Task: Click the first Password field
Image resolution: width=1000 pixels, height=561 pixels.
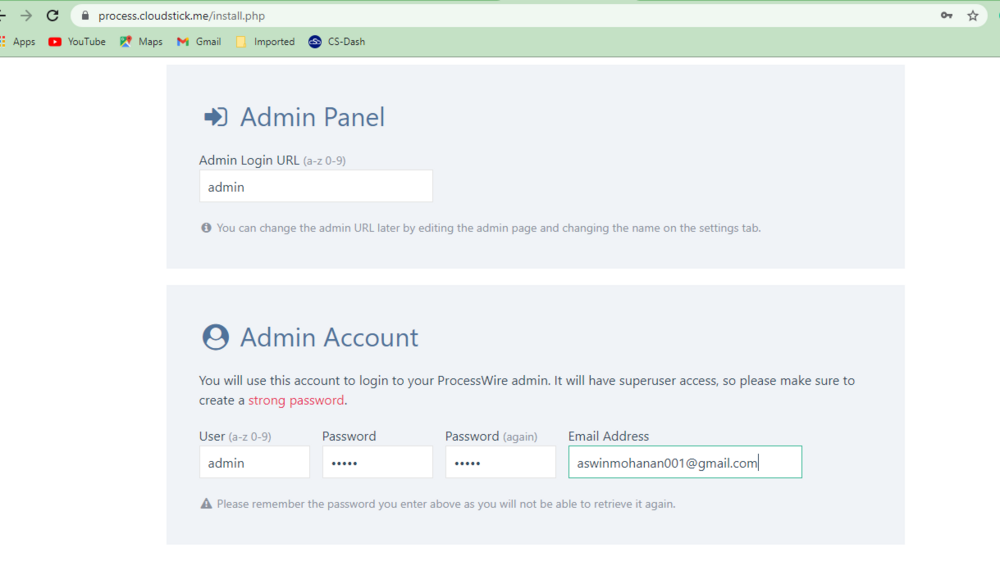Action: tap(377, 463)
